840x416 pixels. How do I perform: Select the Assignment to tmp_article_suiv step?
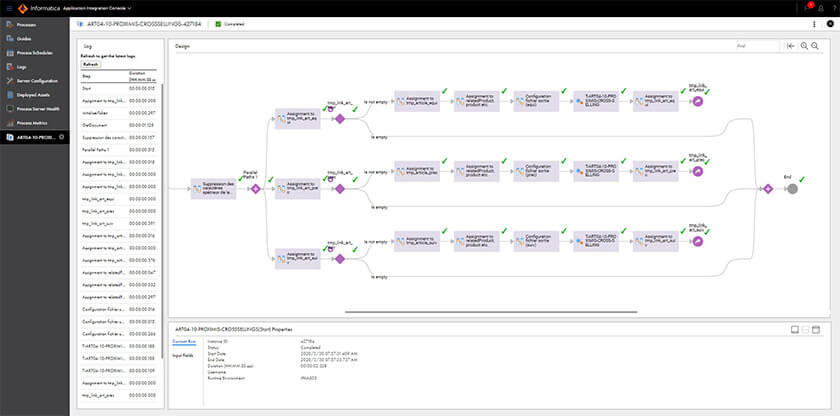point(417,241)
